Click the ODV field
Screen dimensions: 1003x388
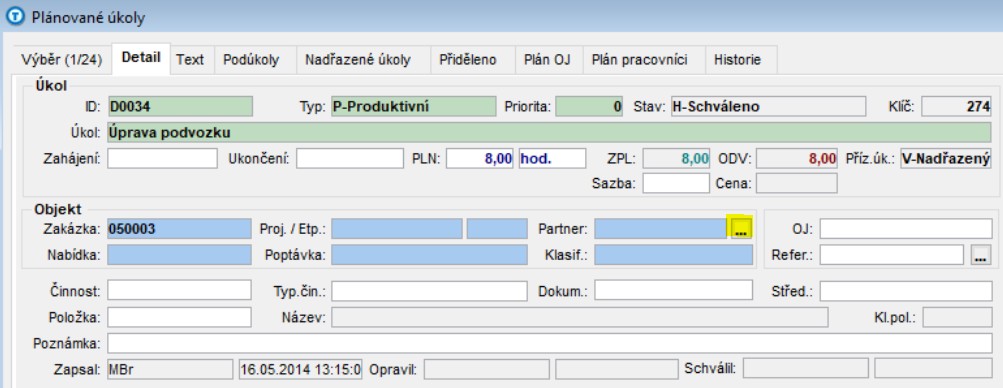point(797,159)
